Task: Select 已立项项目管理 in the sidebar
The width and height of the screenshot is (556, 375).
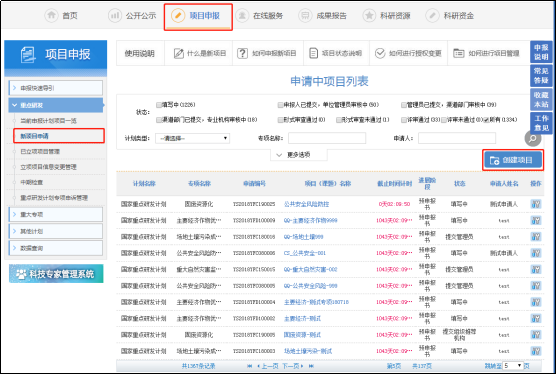Action: click(x=40, y=151)
